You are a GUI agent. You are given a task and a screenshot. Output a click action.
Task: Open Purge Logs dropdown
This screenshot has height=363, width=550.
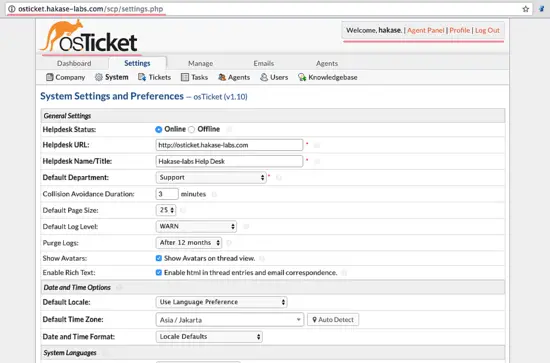pyautogui.click(x=189, y=242)
